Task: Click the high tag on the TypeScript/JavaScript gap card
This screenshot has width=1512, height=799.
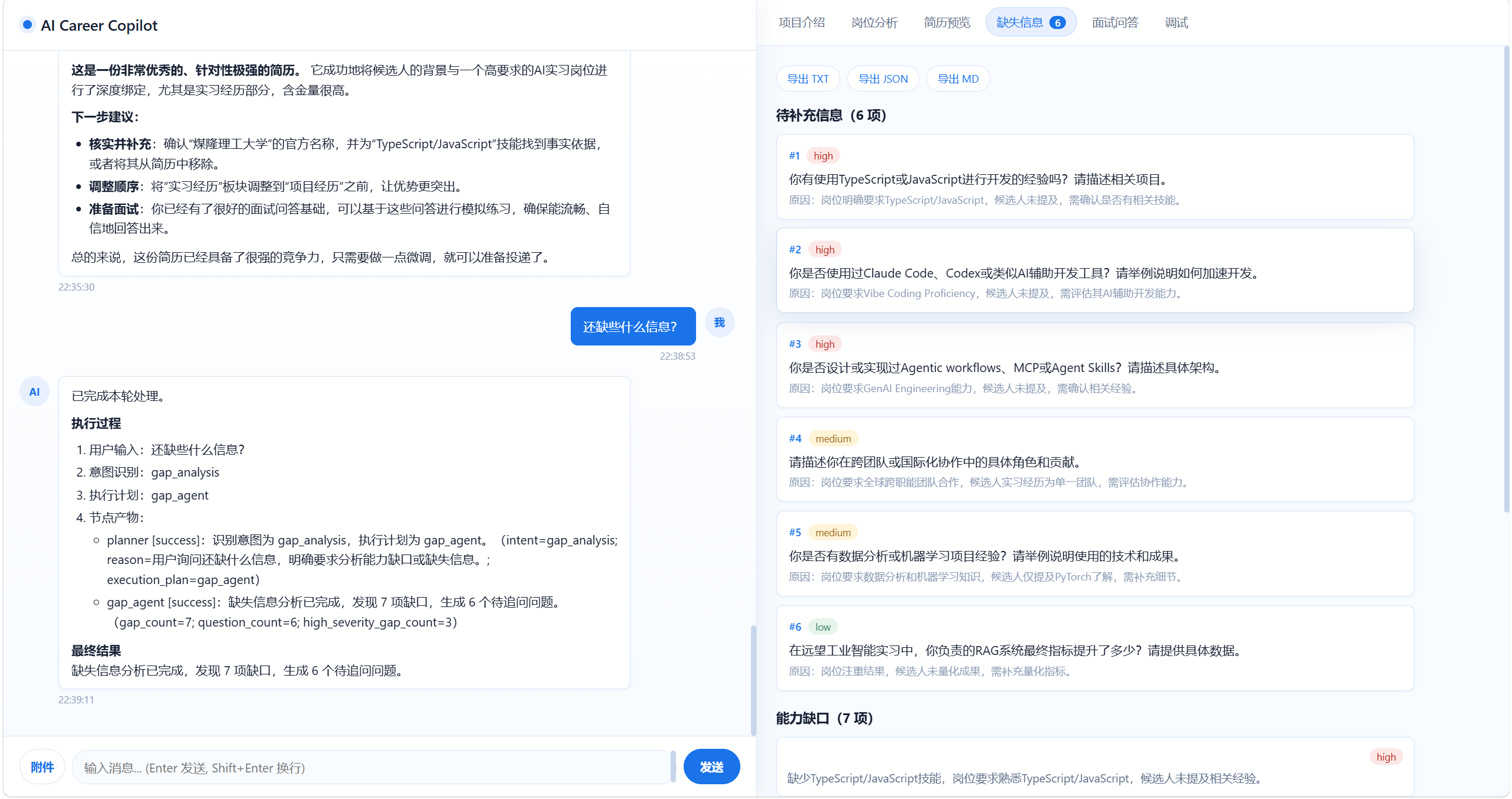Action: coord(1386,757)
